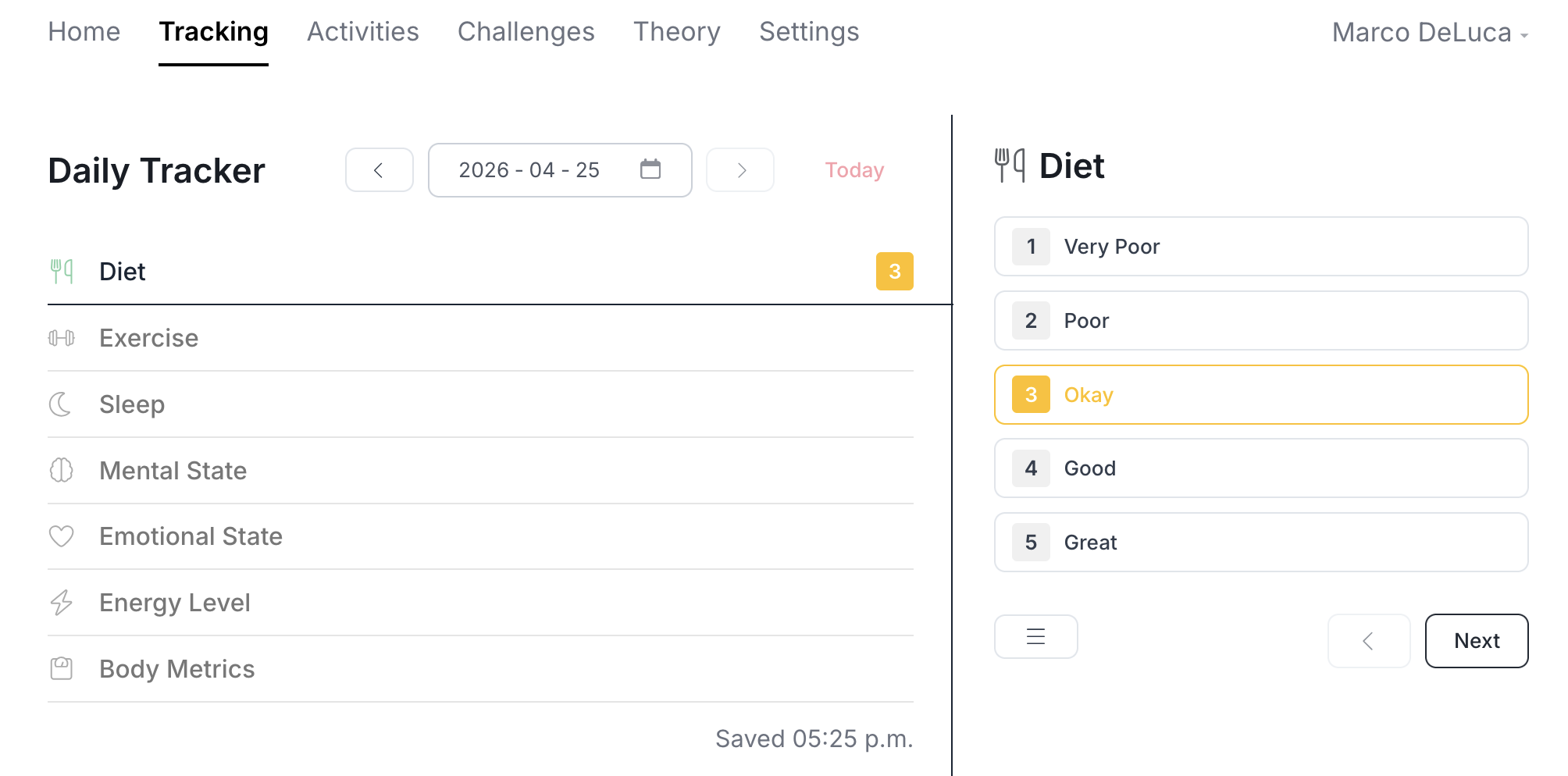Click the Emotional State heart icon

coord(63,536)
